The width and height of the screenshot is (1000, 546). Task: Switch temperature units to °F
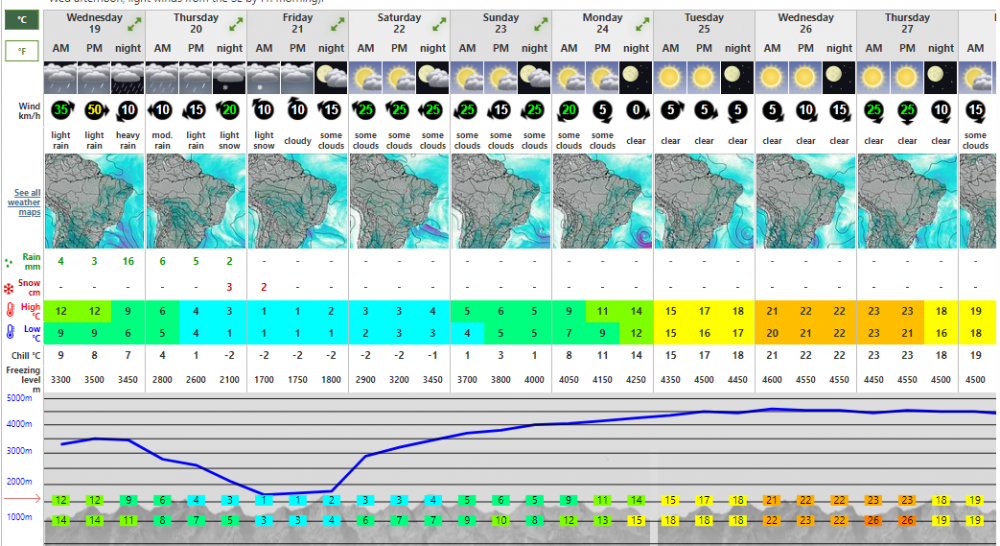pyautogui.click(x=22, y=50)
